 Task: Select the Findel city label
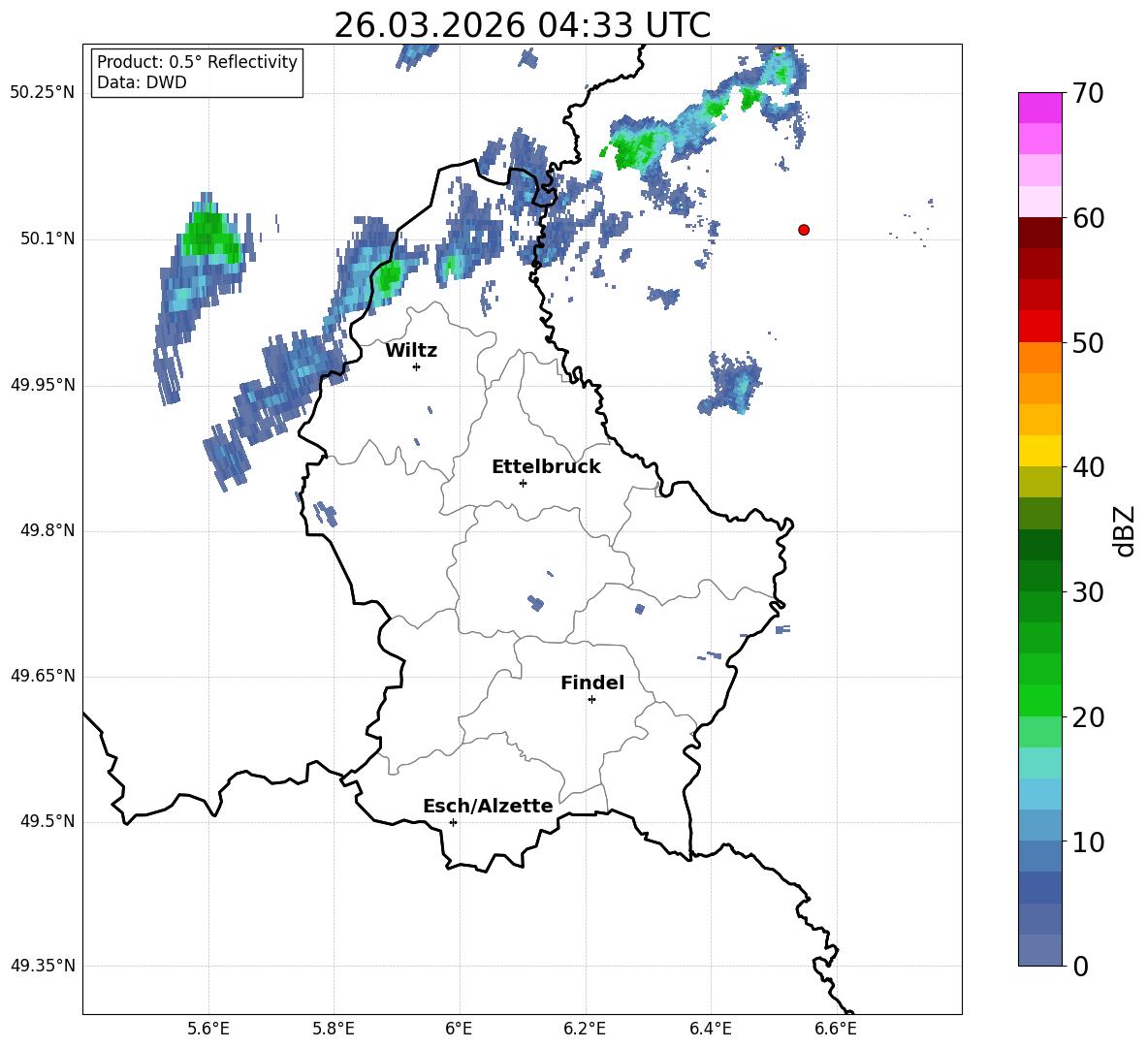pos(592,683)
